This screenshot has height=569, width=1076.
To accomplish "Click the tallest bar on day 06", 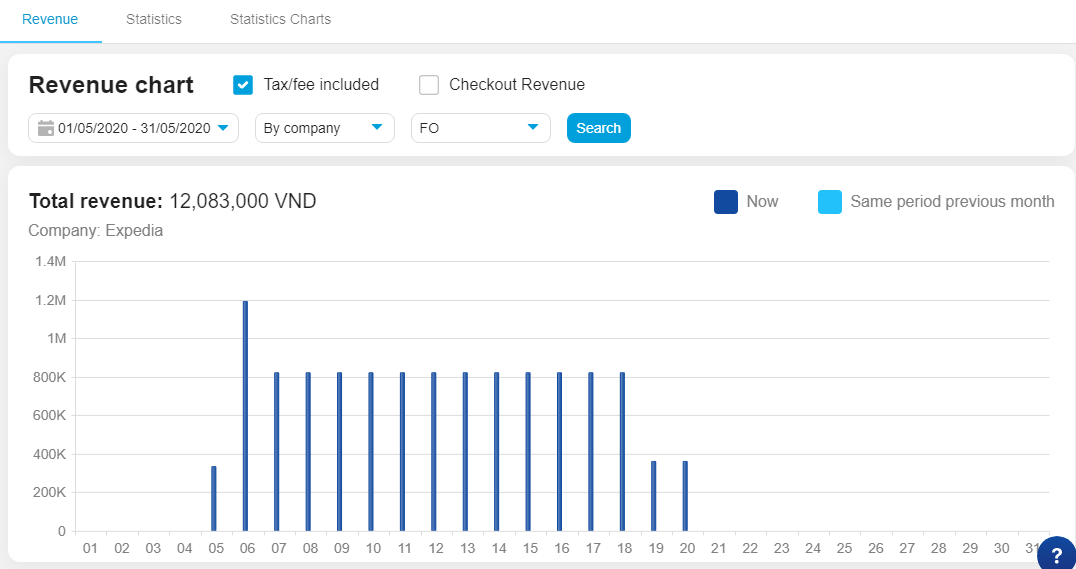I will pyautogui.click(x=245, y=415).
